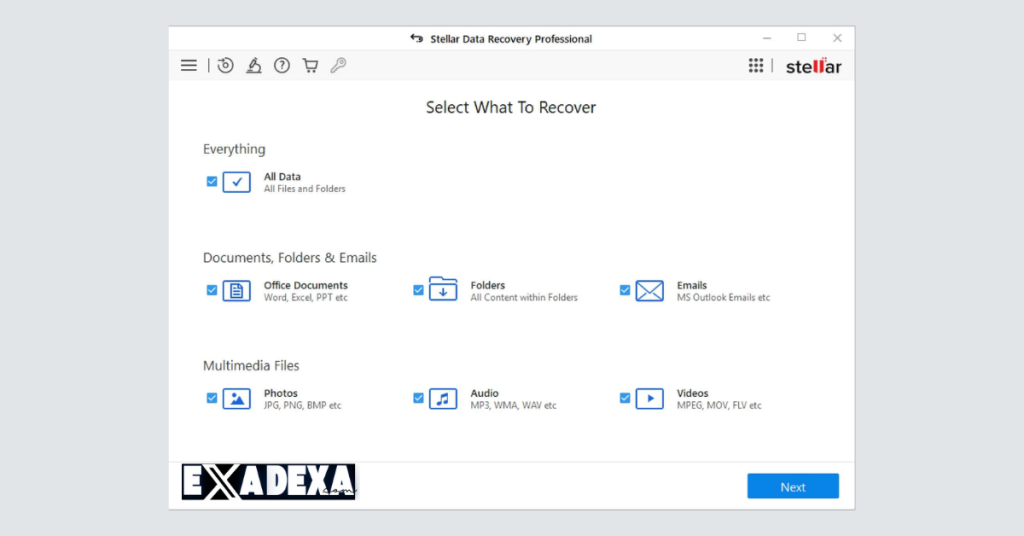Click the "Audio" label
Image resolution: width=1024 pixels, height=536 pixels.
click(485, 393)
